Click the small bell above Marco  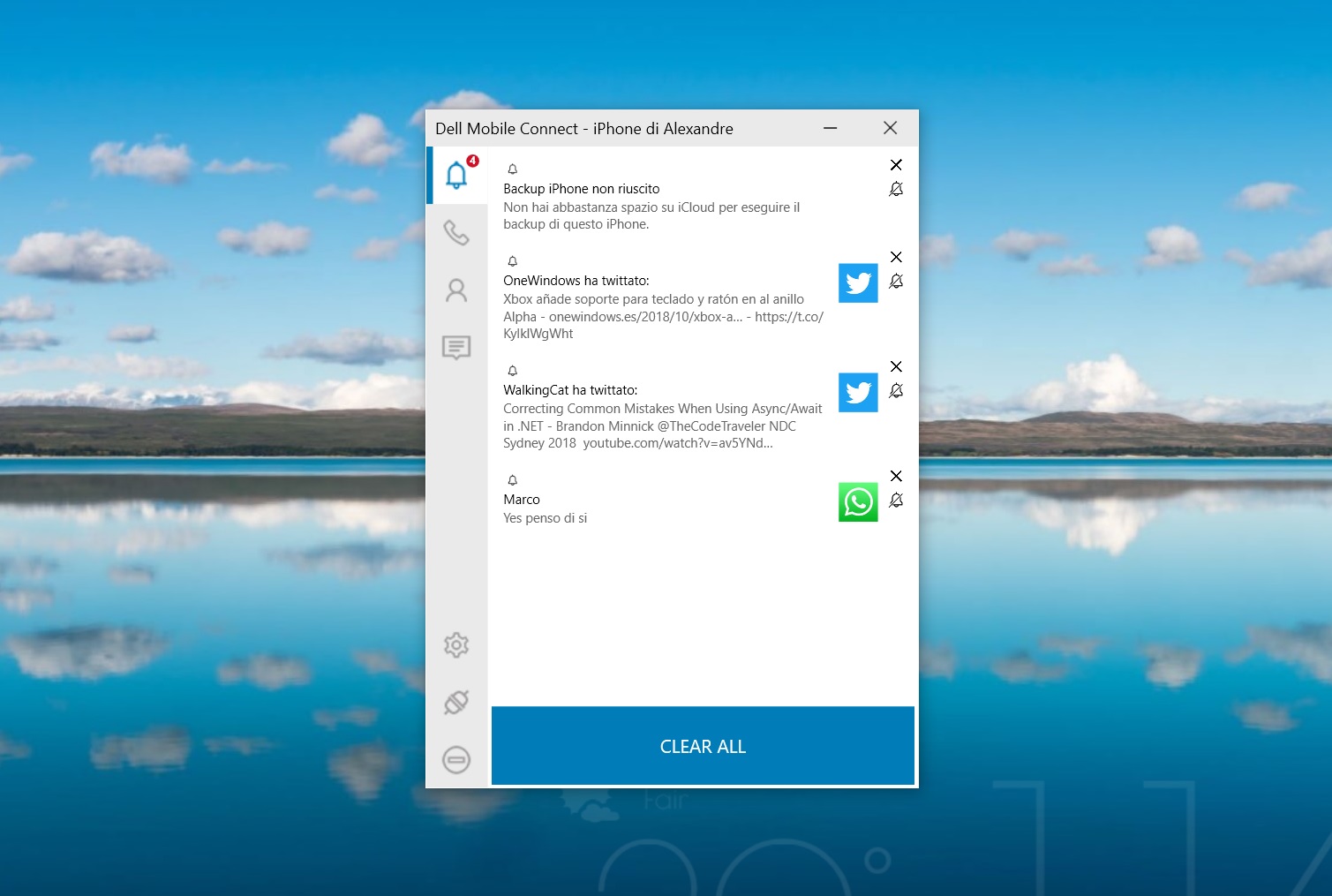512,480
